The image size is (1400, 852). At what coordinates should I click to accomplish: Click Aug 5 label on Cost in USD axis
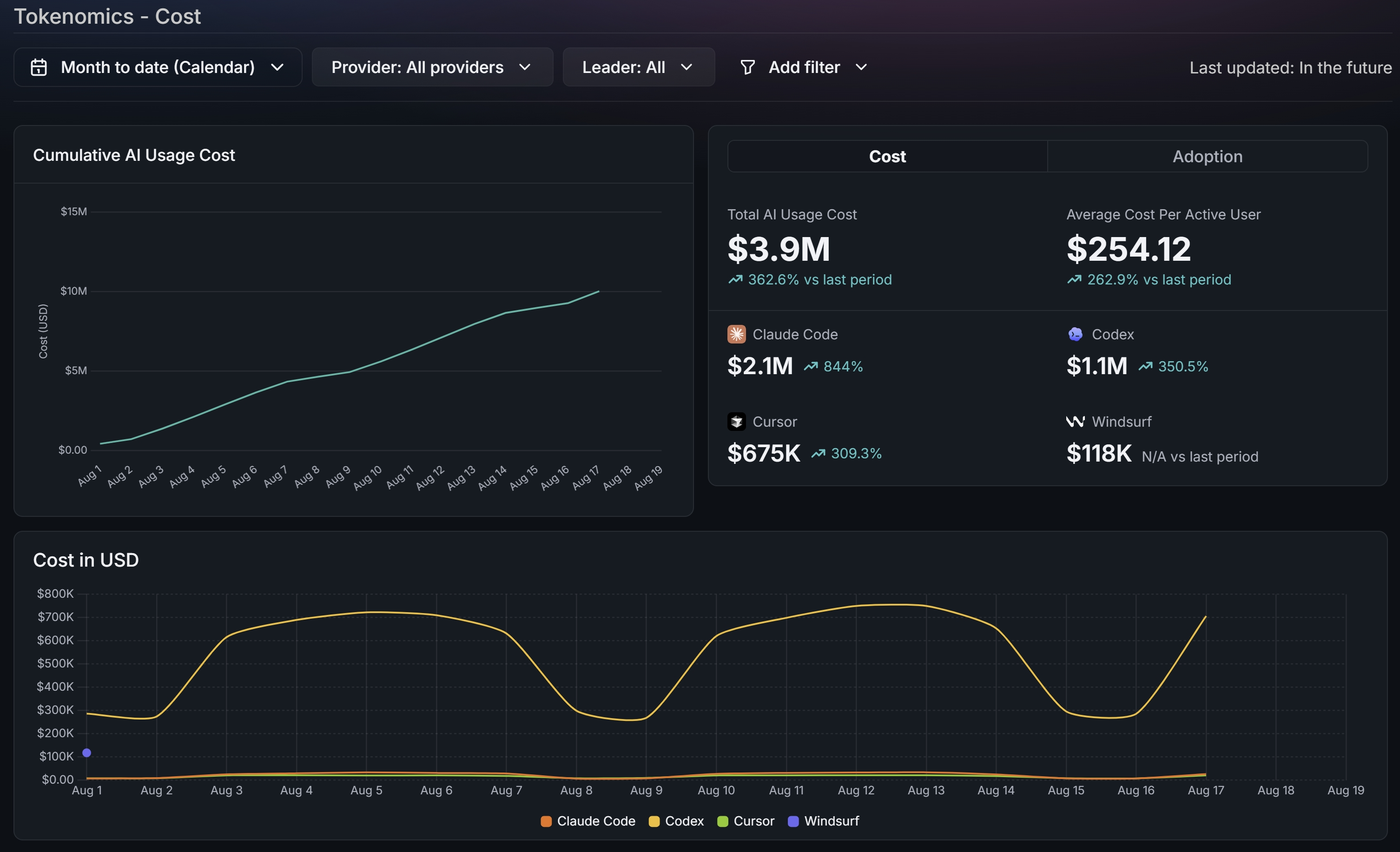coord(366,790)
